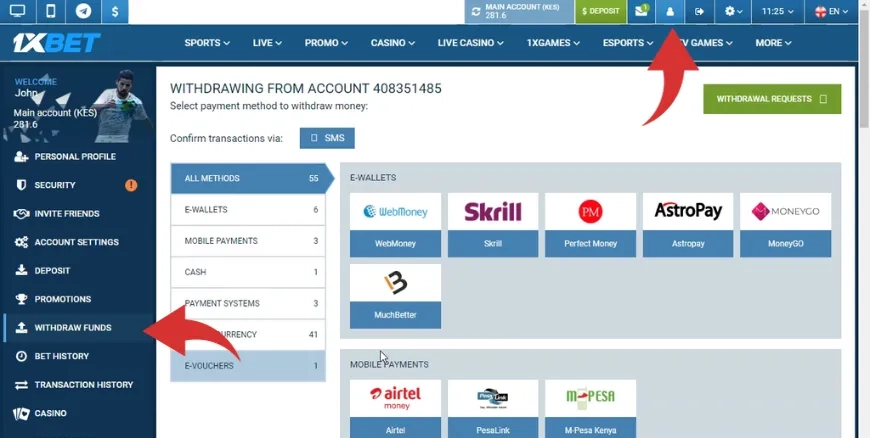870x438 pixels.
Task: Choose the Airtel Money logo tile
Action: tap(396, 399)
